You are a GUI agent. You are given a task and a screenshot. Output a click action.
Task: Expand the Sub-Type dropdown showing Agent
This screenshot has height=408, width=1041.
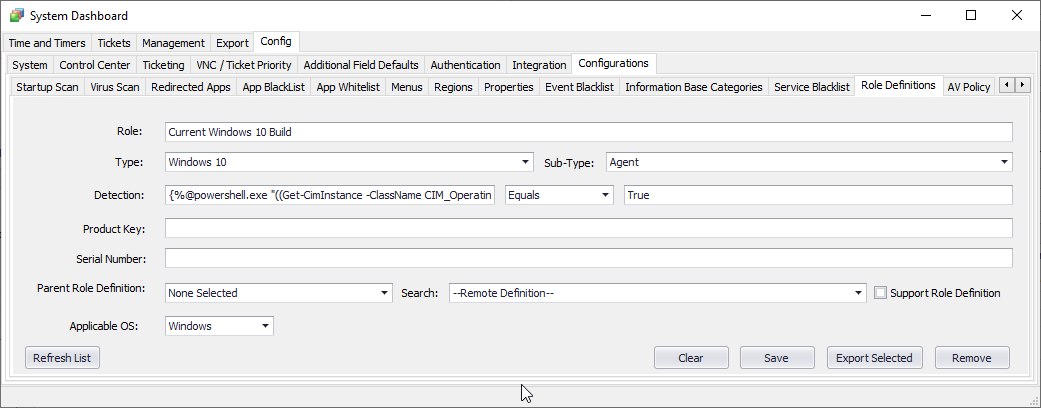click(x=809, y=162)
